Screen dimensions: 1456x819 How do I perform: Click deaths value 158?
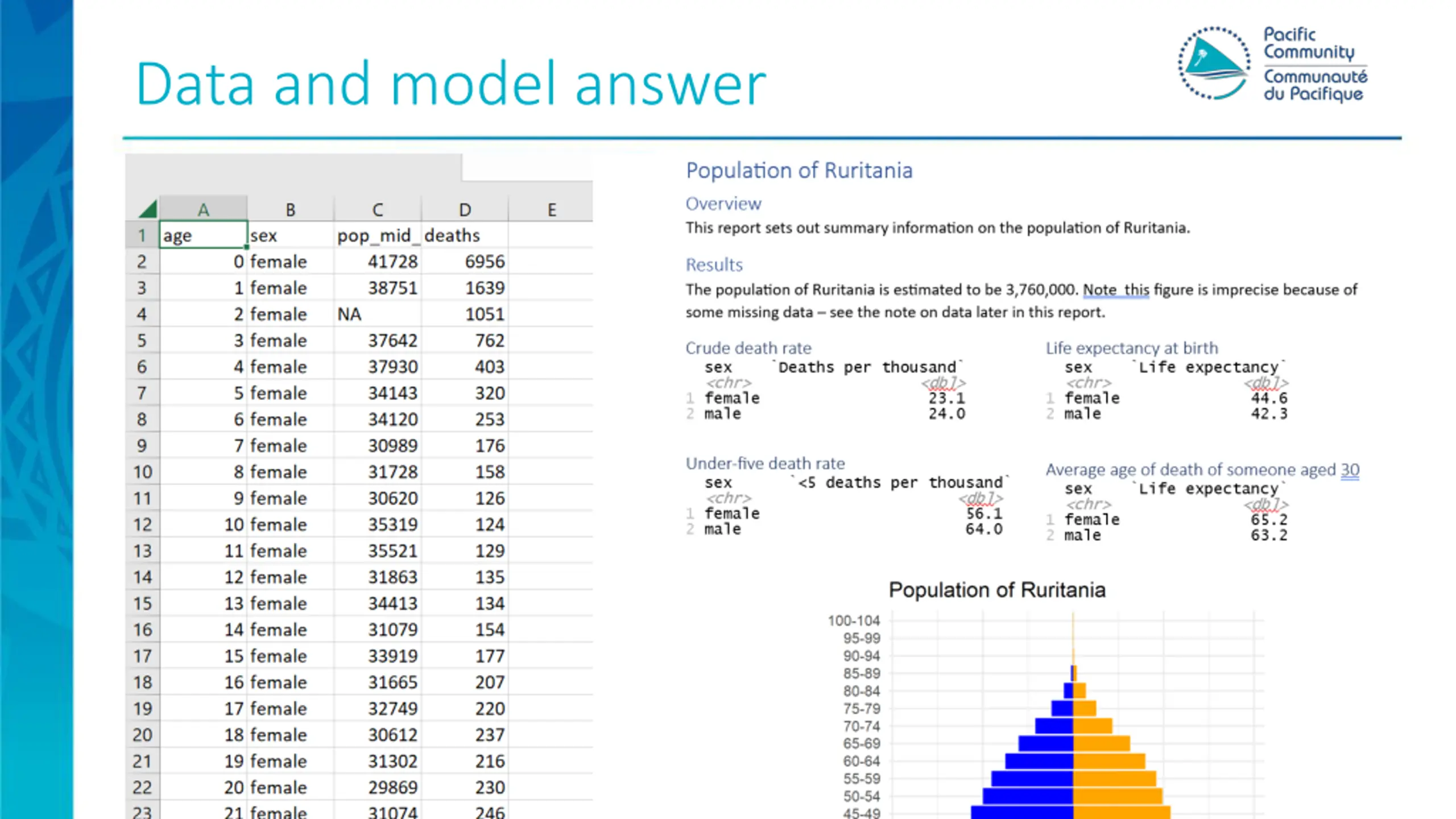point(490,471)
